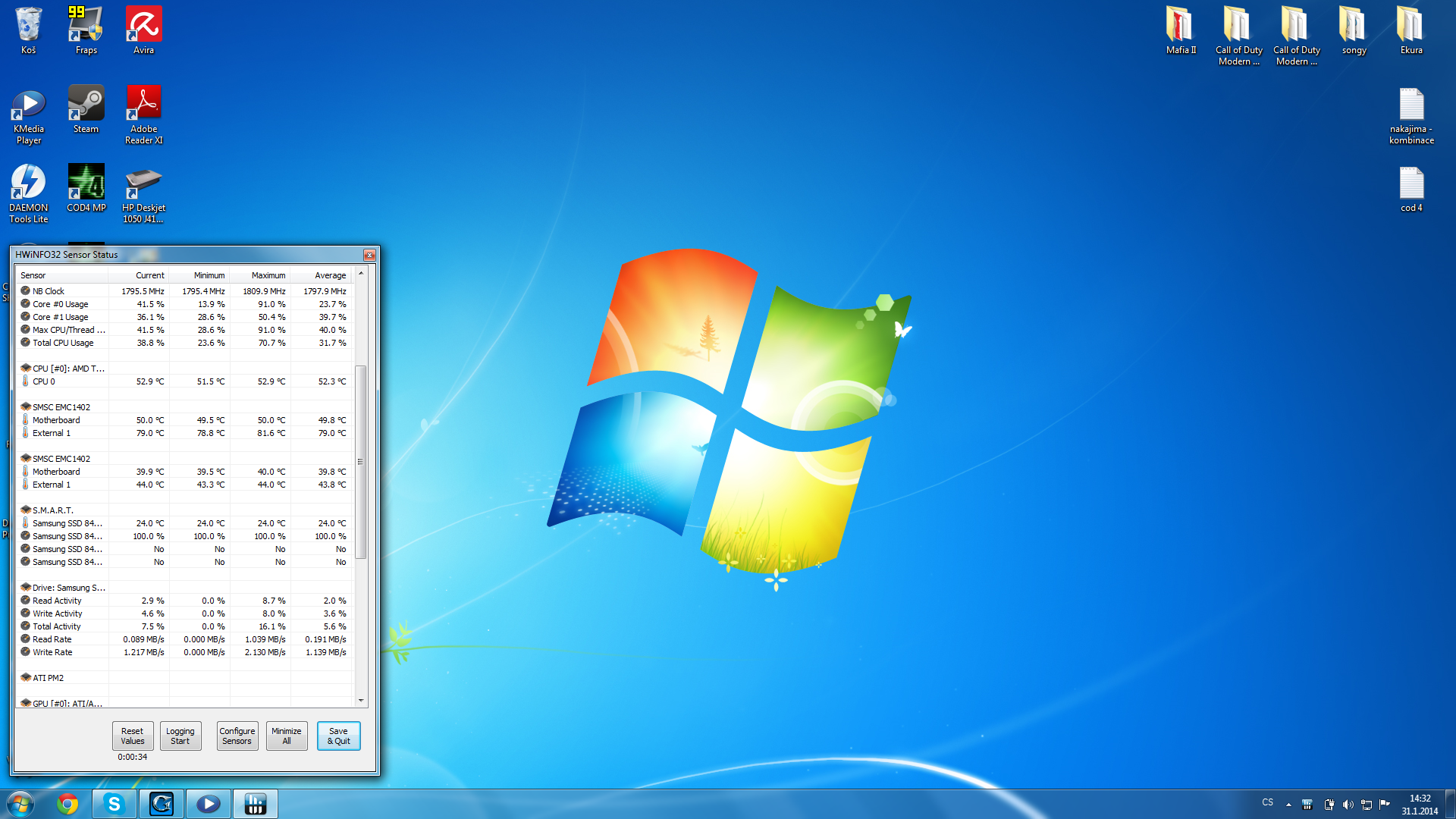
Task: Select the Read Activity row
Action: [x=184, y=601]
